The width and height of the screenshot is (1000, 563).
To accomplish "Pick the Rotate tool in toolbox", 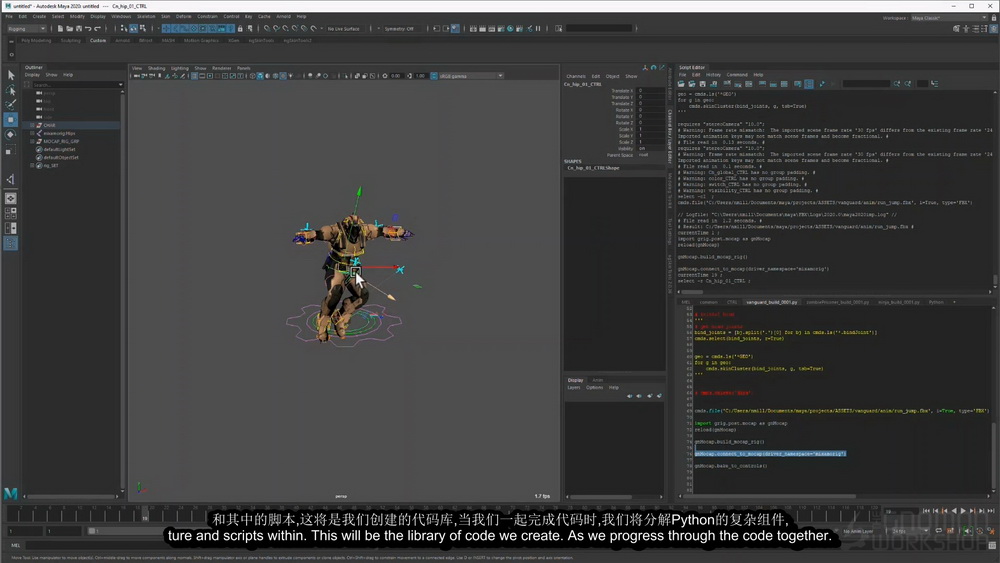I will (x=11, y=135).
